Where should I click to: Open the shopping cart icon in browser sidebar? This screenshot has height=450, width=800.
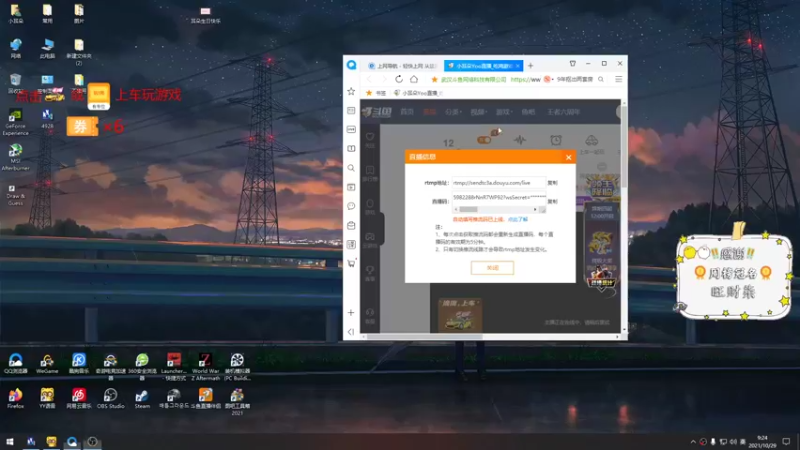(x=351, y=263)
